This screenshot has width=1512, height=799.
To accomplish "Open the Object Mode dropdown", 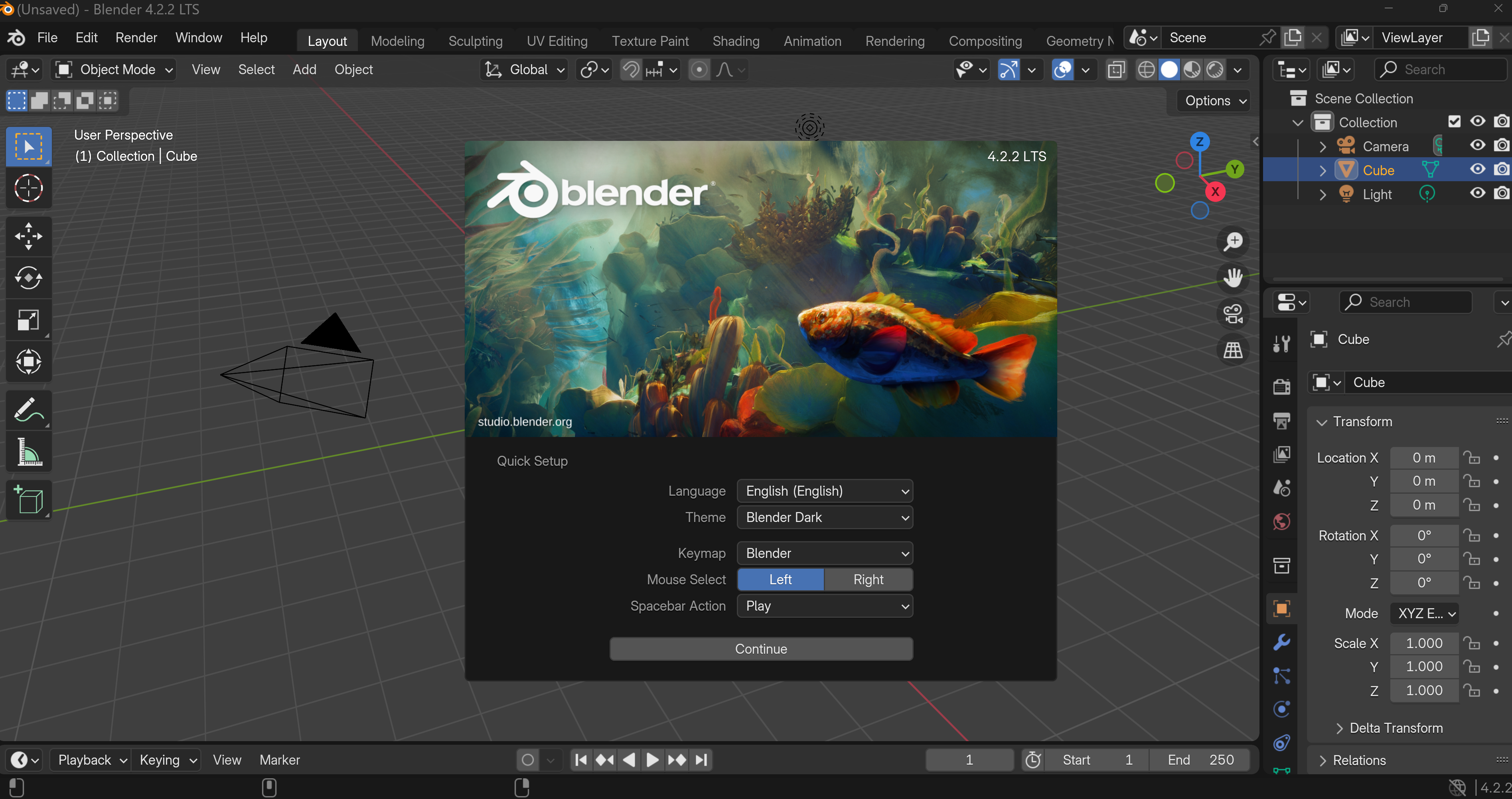I will pos(113,70).
